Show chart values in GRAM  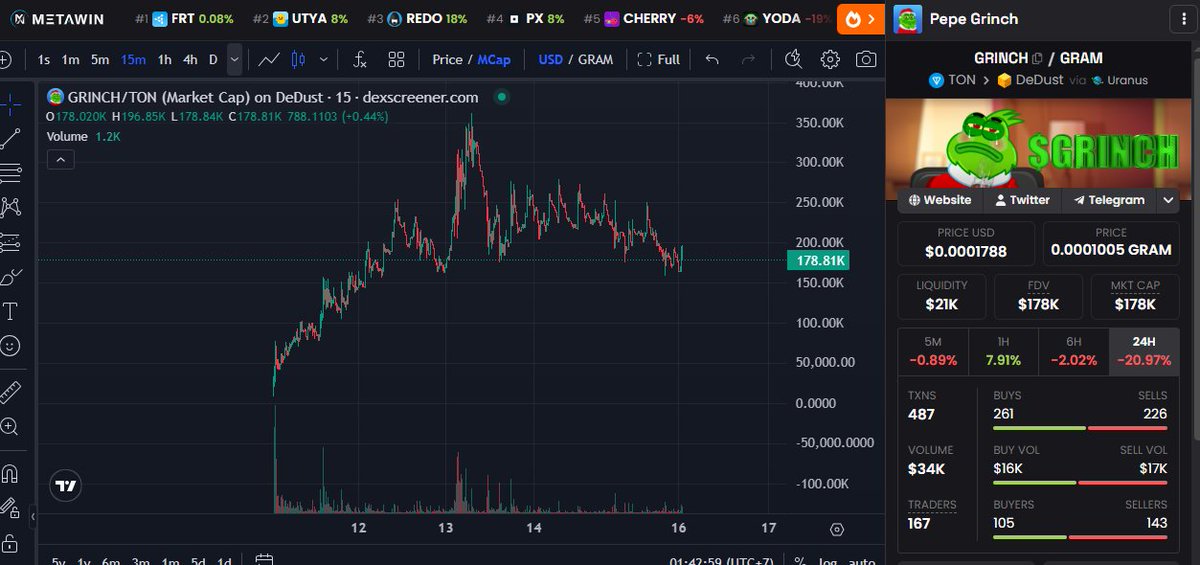click(x=596, y=59)
